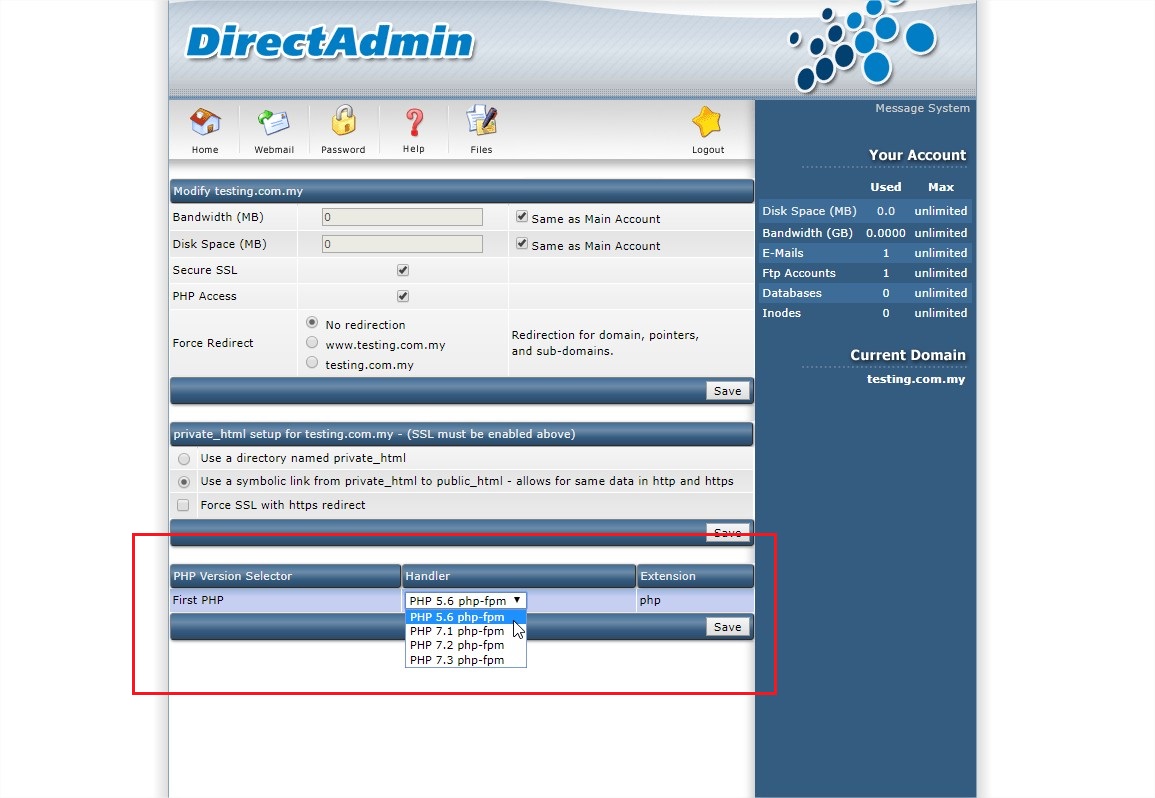Click the PHP Version Selector column header
The width and height of the screenshot is (1155, 798).
[285, 576]
